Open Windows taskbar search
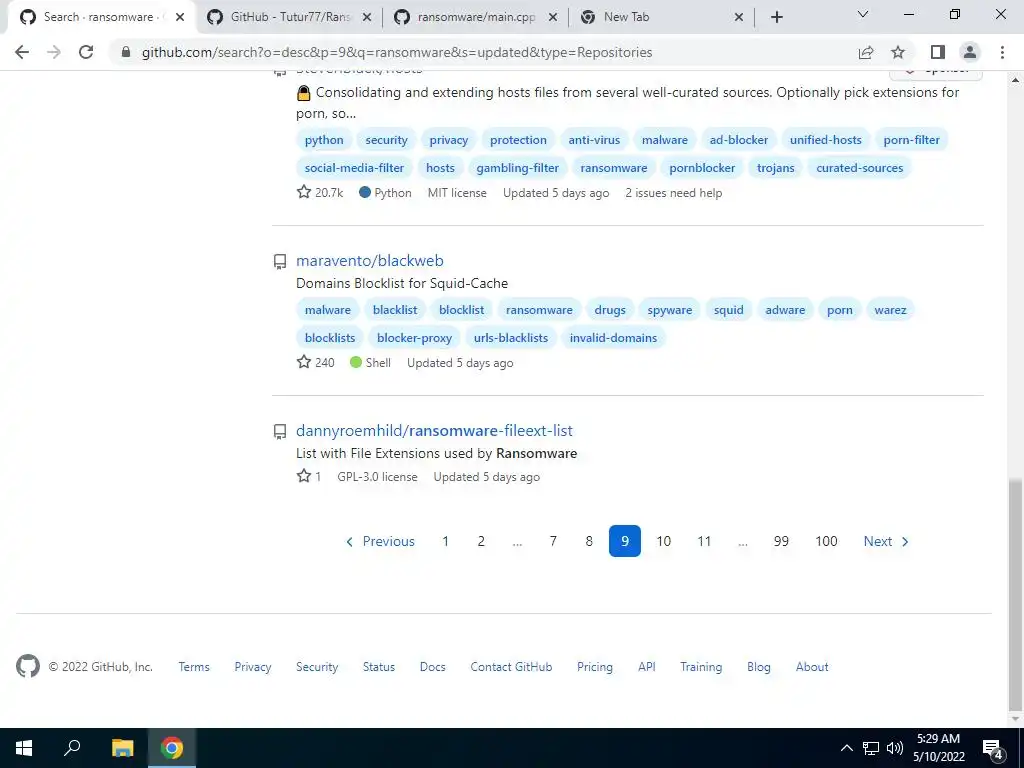The image size is (1024, 768). click(x=72, y=748)
